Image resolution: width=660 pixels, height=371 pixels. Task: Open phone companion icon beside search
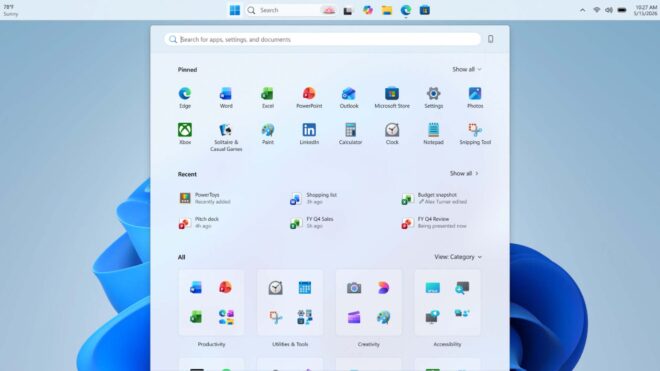[490, 39]
